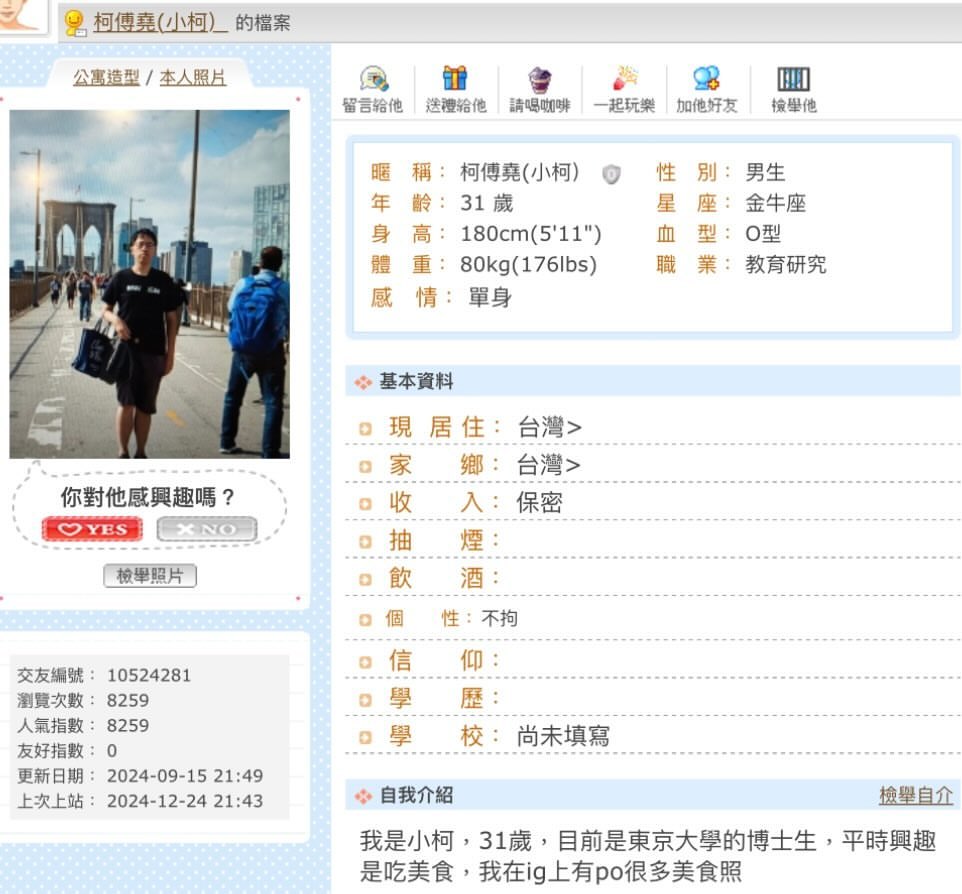Click the occupation value 教育研究
The height and width of the screenshot is (894, 962).
coord(786,264)
